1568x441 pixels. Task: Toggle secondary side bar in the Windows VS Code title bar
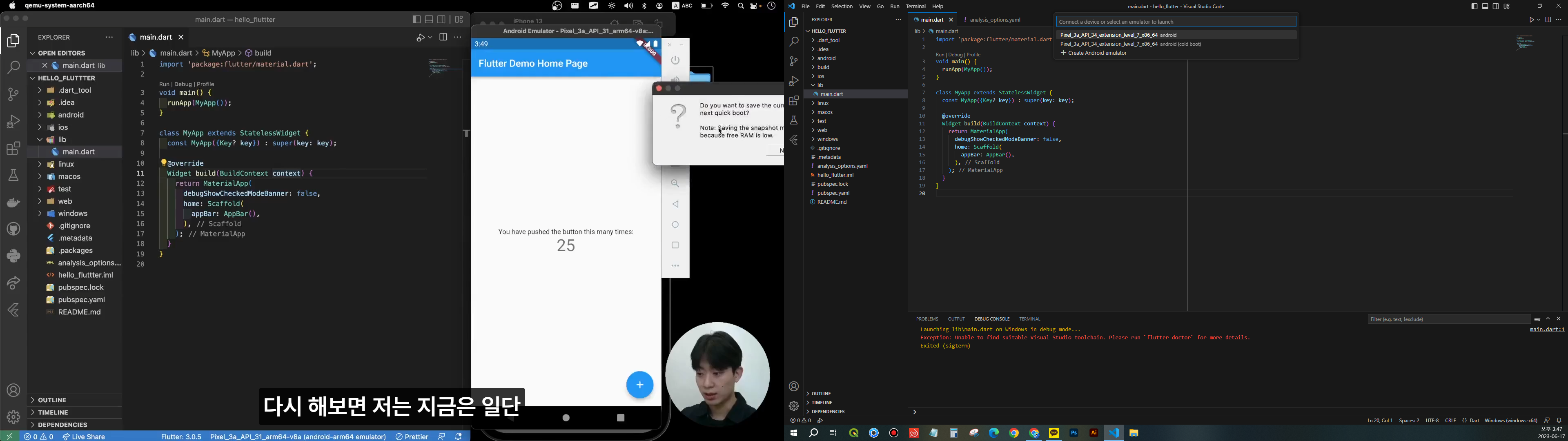pos(1496,7)
